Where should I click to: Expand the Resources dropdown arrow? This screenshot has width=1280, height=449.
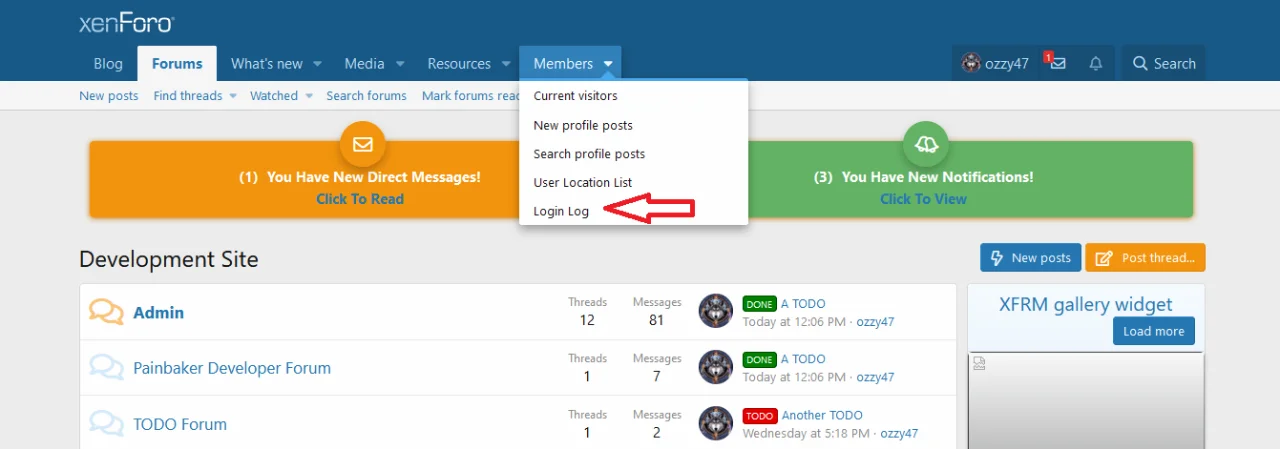[506, 64]
